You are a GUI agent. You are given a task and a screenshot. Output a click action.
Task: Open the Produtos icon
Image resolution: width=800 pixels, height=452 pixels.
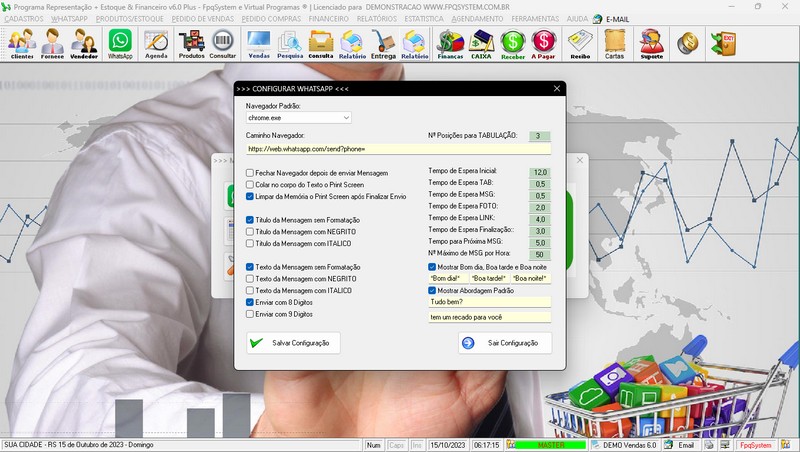point(191,44)
